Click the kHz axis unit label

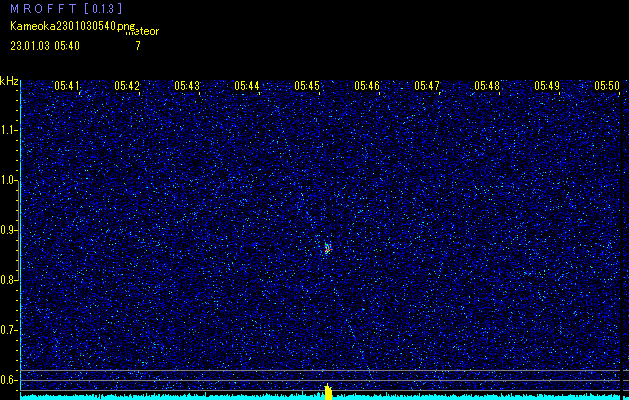coord(9,81)
